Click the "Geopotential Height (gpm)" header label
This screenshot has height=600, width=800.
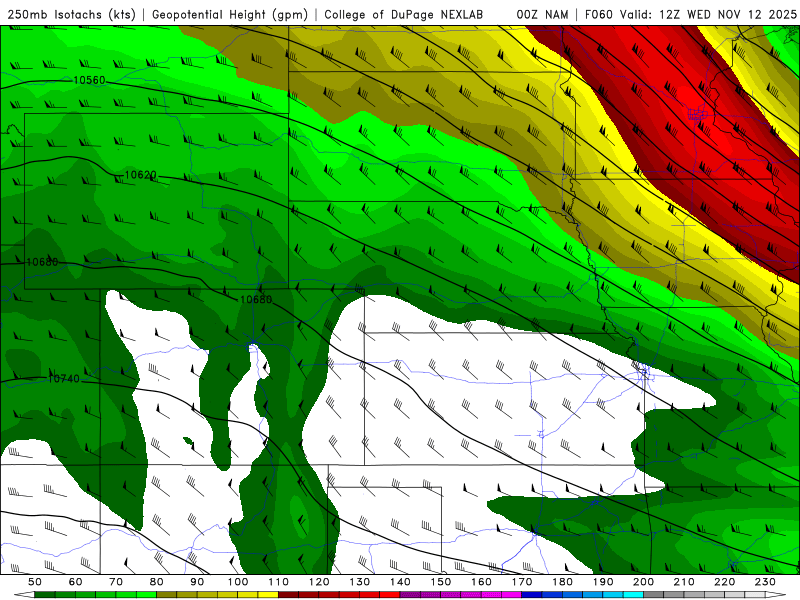(230, 15)
